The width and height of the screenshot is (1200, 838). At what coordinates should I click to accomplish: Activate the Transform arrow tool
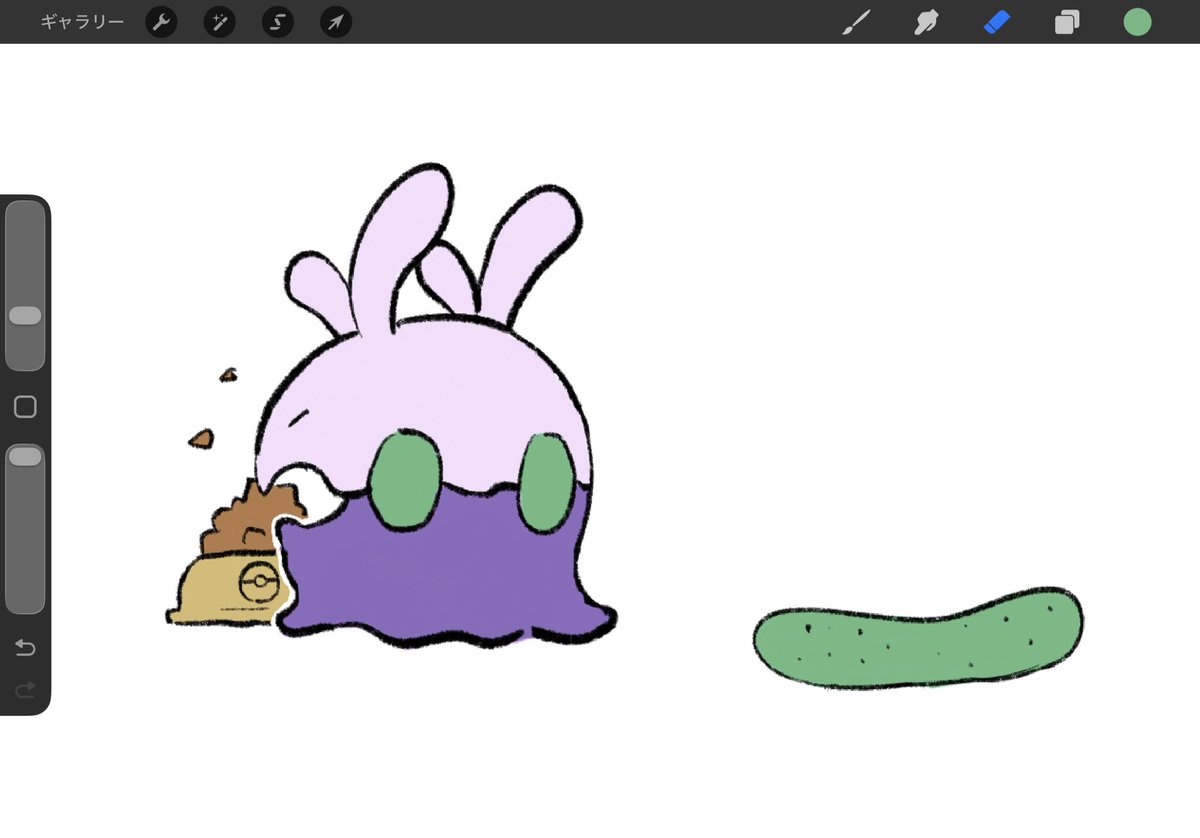click(336, 22)
